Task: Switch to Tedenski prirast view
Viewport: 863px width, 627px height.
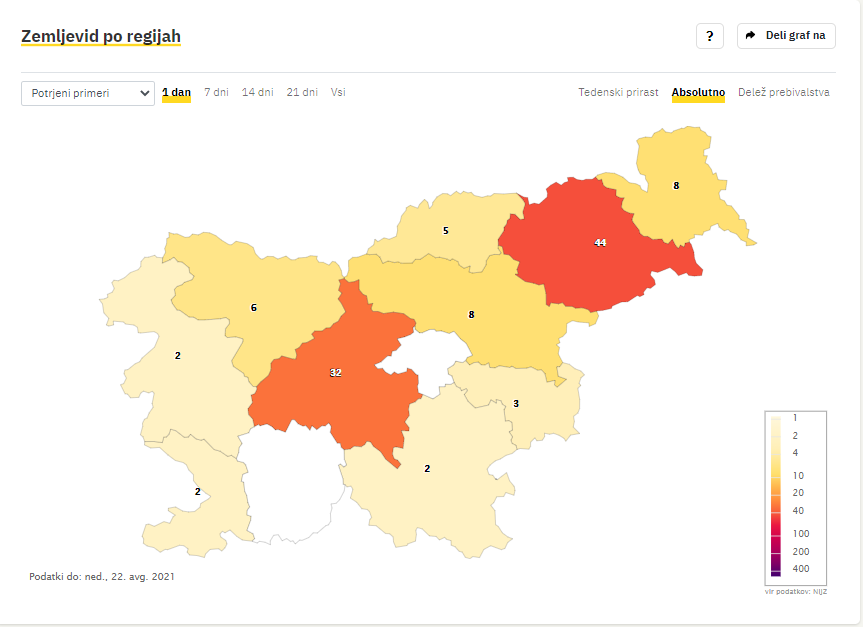Action: tap(618, 92)
